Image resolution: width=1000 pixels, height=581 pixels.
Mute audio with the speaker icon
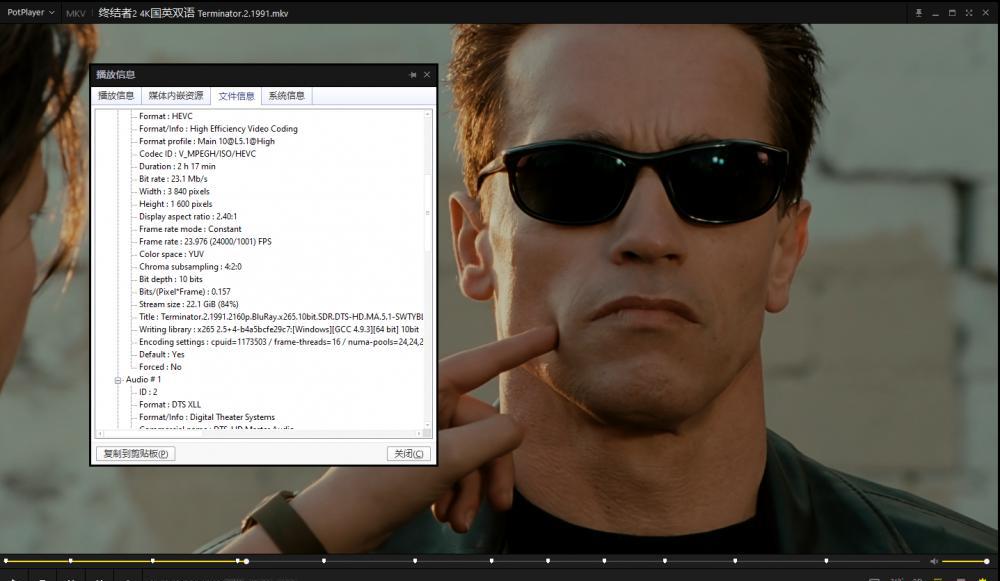coord(934,561)
